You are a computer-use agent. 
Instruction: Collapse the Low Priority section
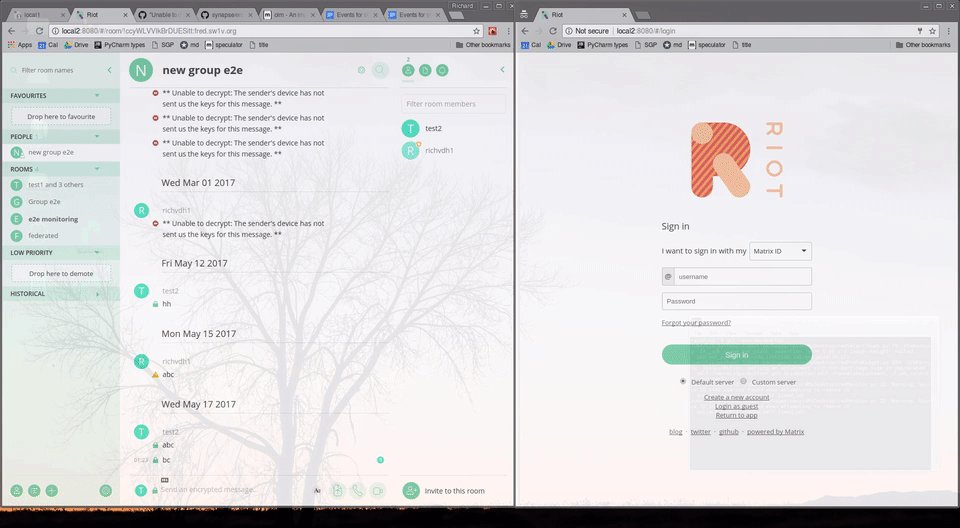[97, 252]
